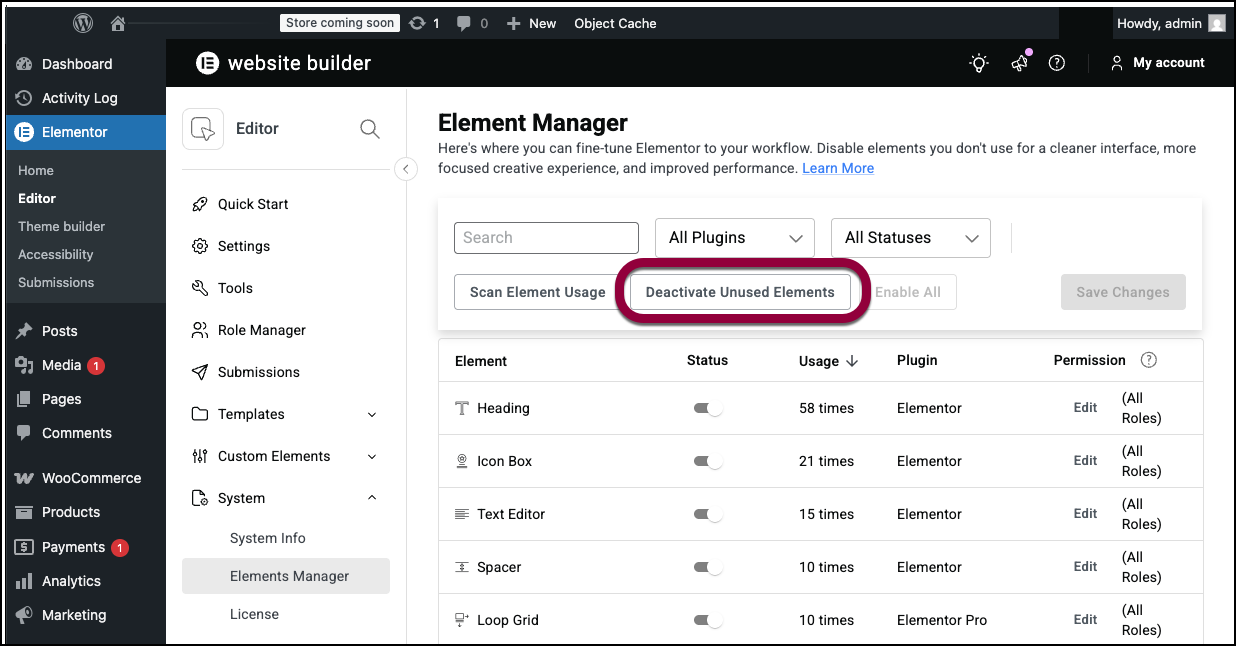The width and height of the screenshot is (1236, 646).
Task: Click the element Search input field
Action: (546, 238)
